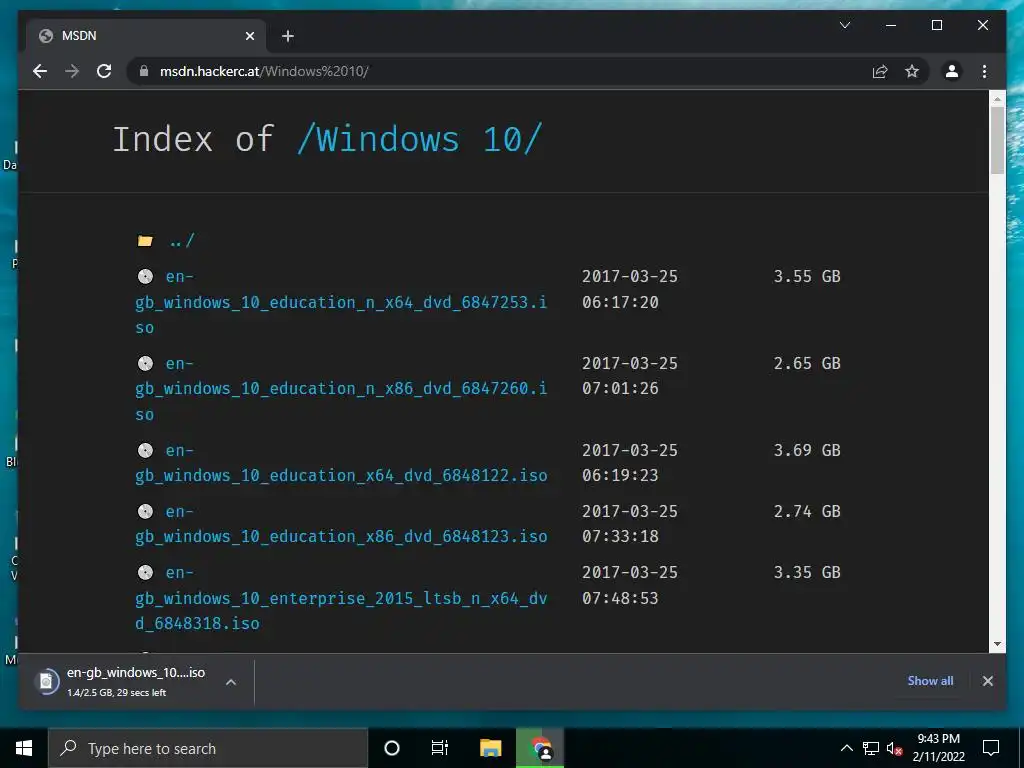
Task: Open File Explorer from the taskbar
Action: tap(490, 748)
